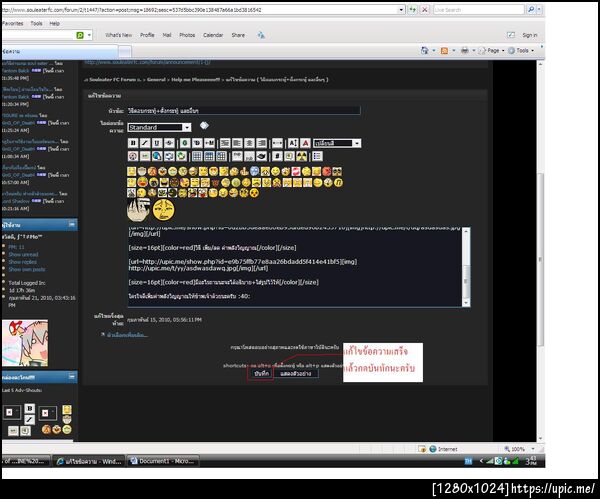Screen dimensions: 600x499
Task: Open the Show own posts link
Action: click(x=27, y=269)
